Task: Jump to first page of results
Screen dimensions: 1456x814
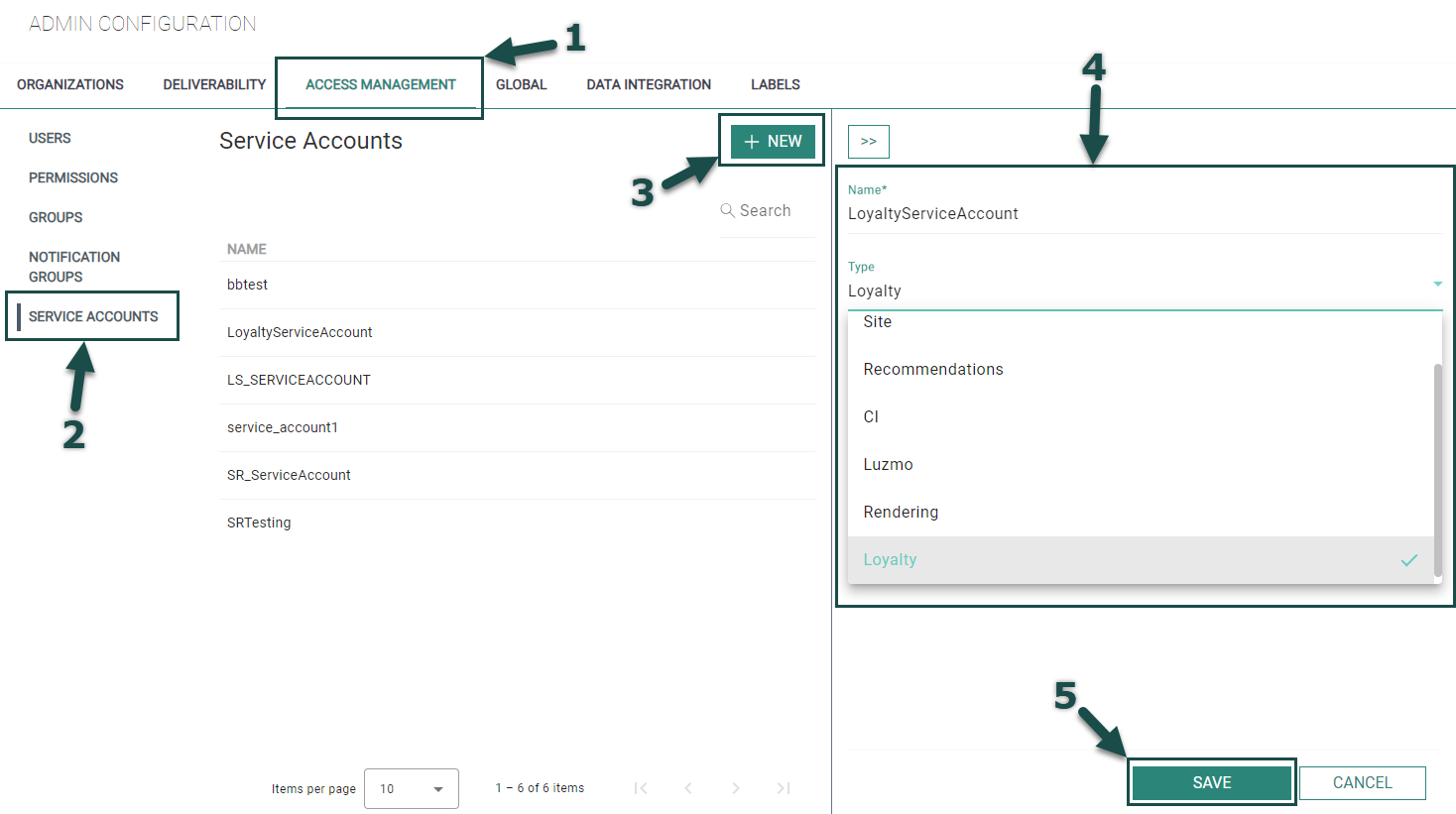Action: (641, 788)
